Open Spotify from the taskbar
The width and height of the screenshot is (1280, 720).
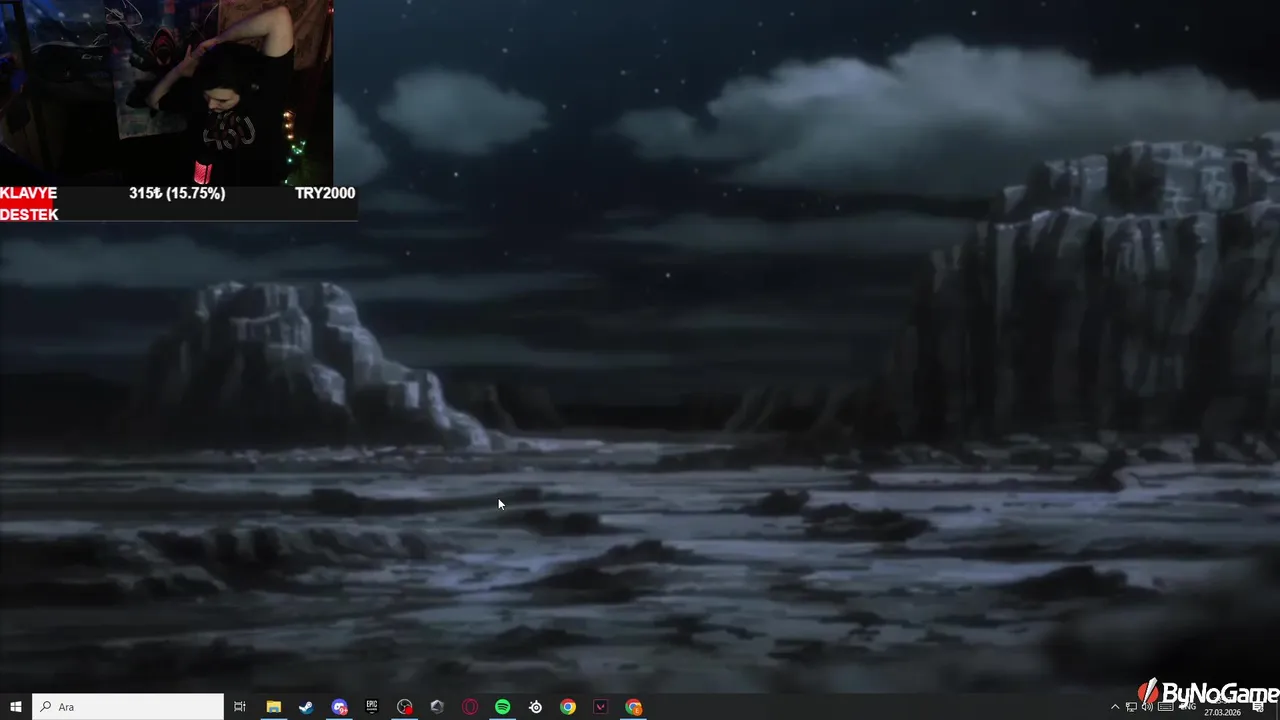tap(503, 707)
